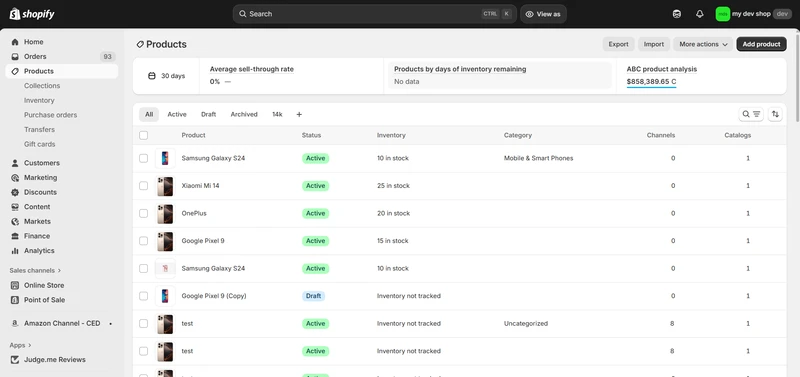Open Gift cards in sidebar
Viewport: 800px width, 377px height.
coord(39,144)
